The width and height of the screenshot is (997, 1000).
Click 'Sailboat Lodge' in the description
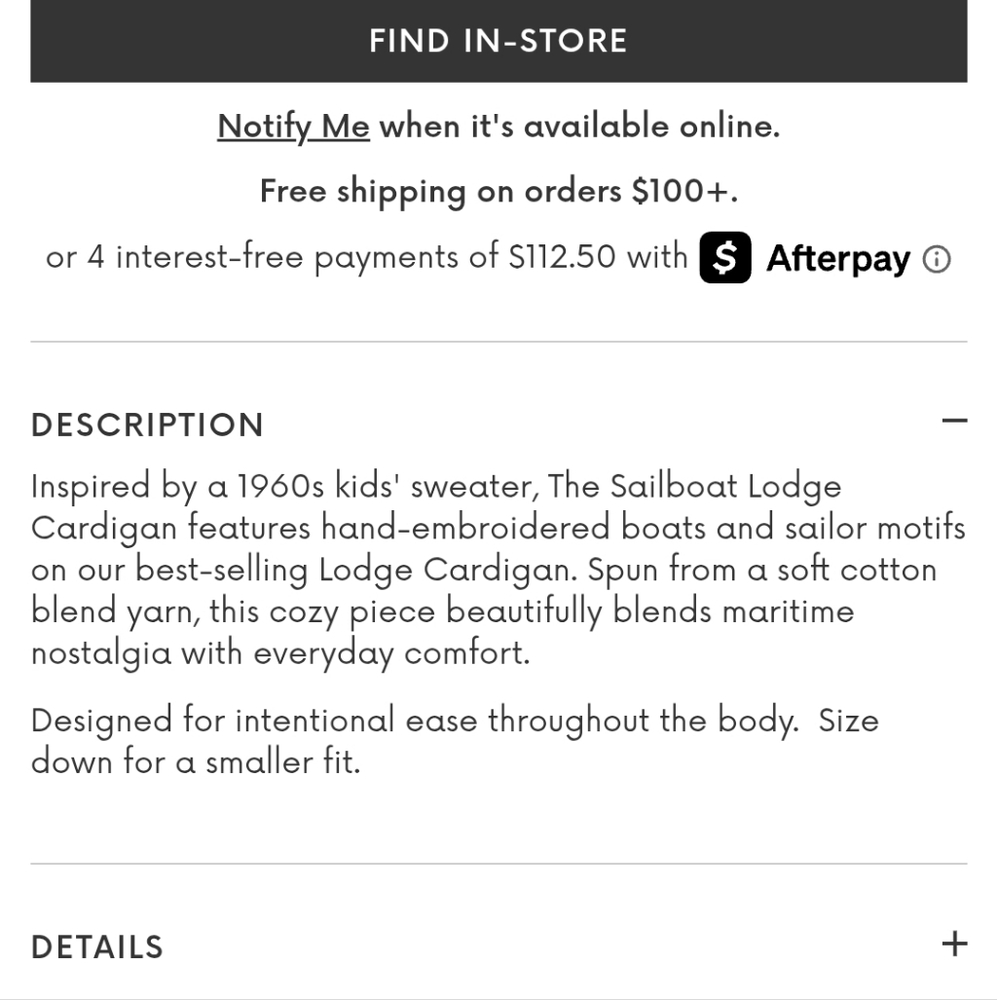click(726, 486)
